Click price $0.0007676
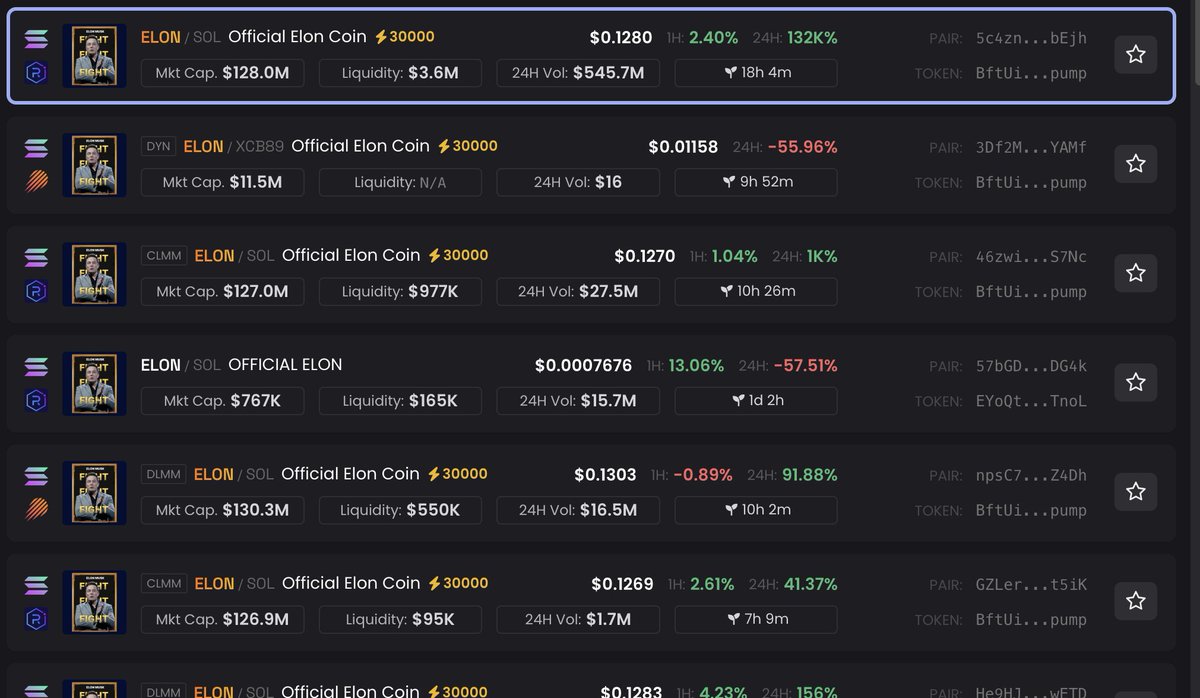The width and height of the screenshot is (1200, 698). (583, 366)
